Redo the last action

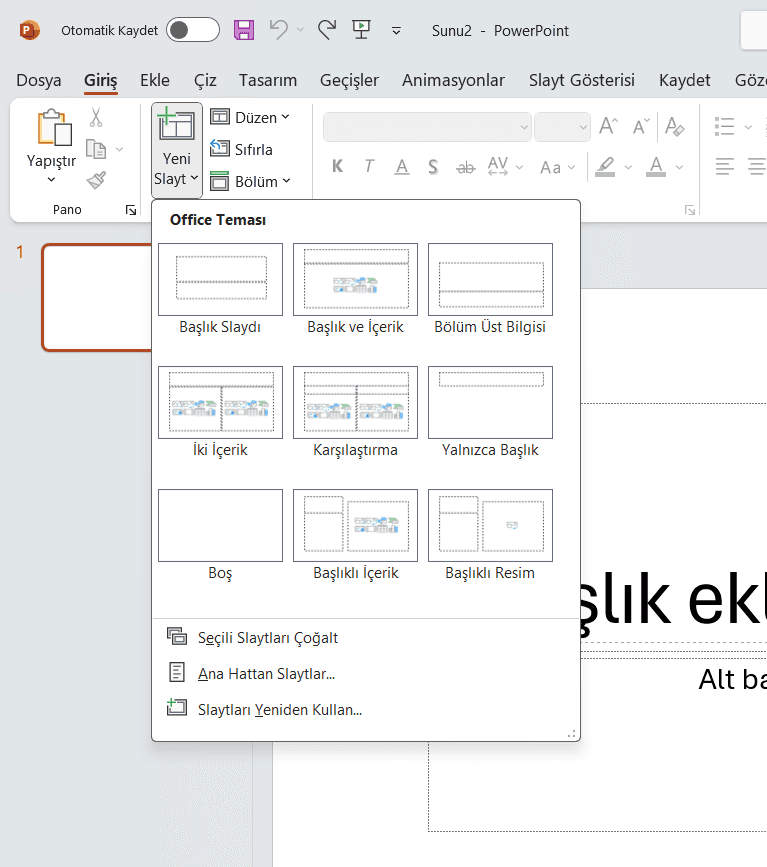tap(327, 29)
